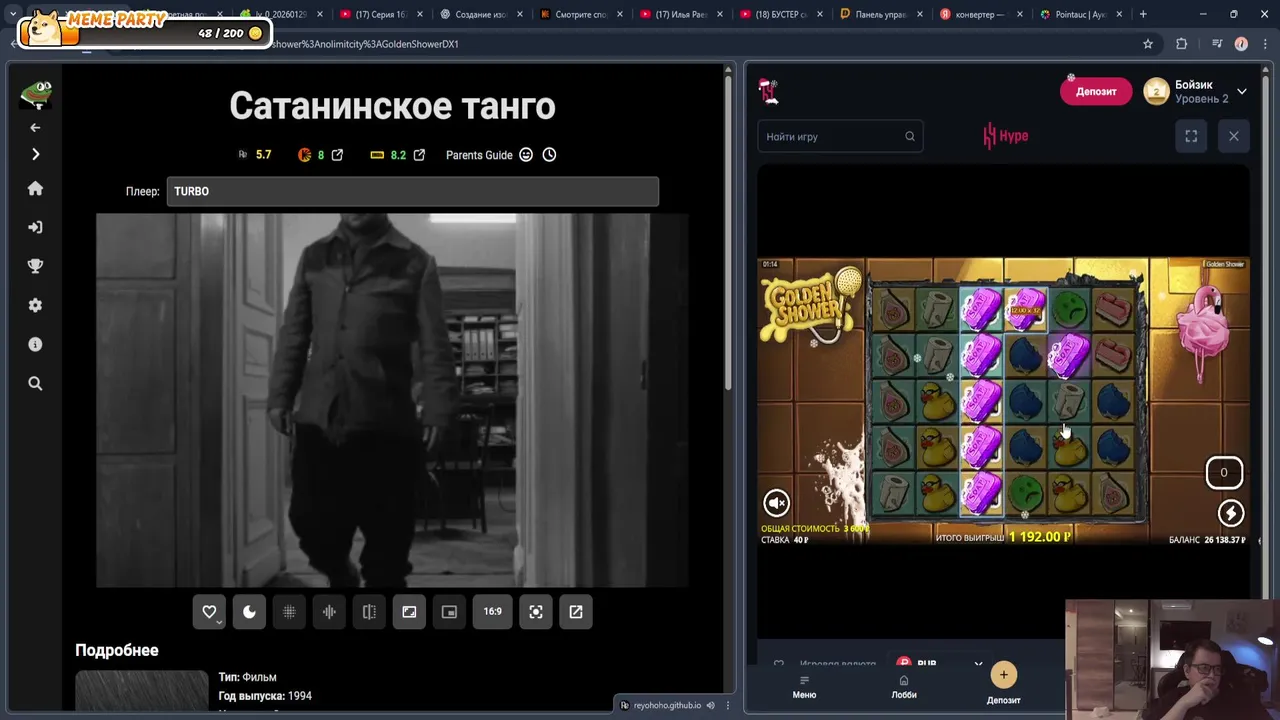The height and width of the screenshot is (720, 1280).
Task: Toggle fullscreen for the casino game
Action: [1191, 136]
